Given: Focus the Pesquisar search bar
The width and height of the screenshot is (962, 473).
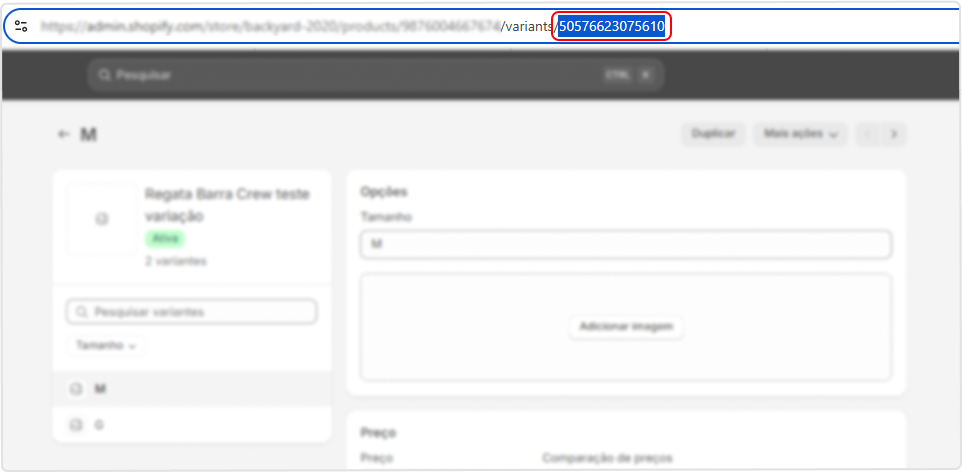Looking at the screenshot, I should 376,75.
